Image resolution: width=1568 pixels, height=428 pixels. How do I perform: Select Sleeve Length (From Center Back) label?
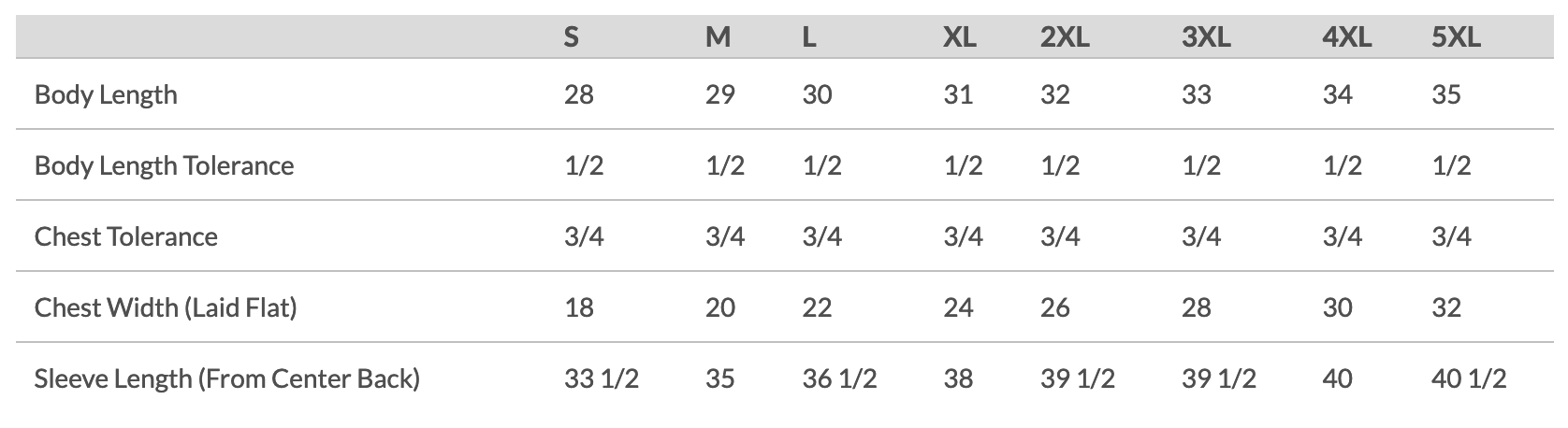[x=227, y=378]
